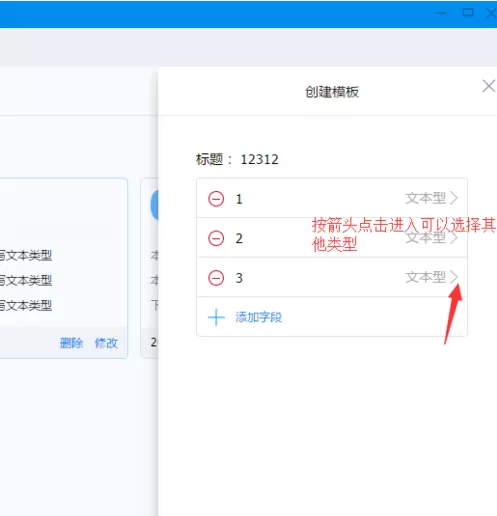Minimize the application window
This screenshot has width=497, height=516.
point(441,13)
